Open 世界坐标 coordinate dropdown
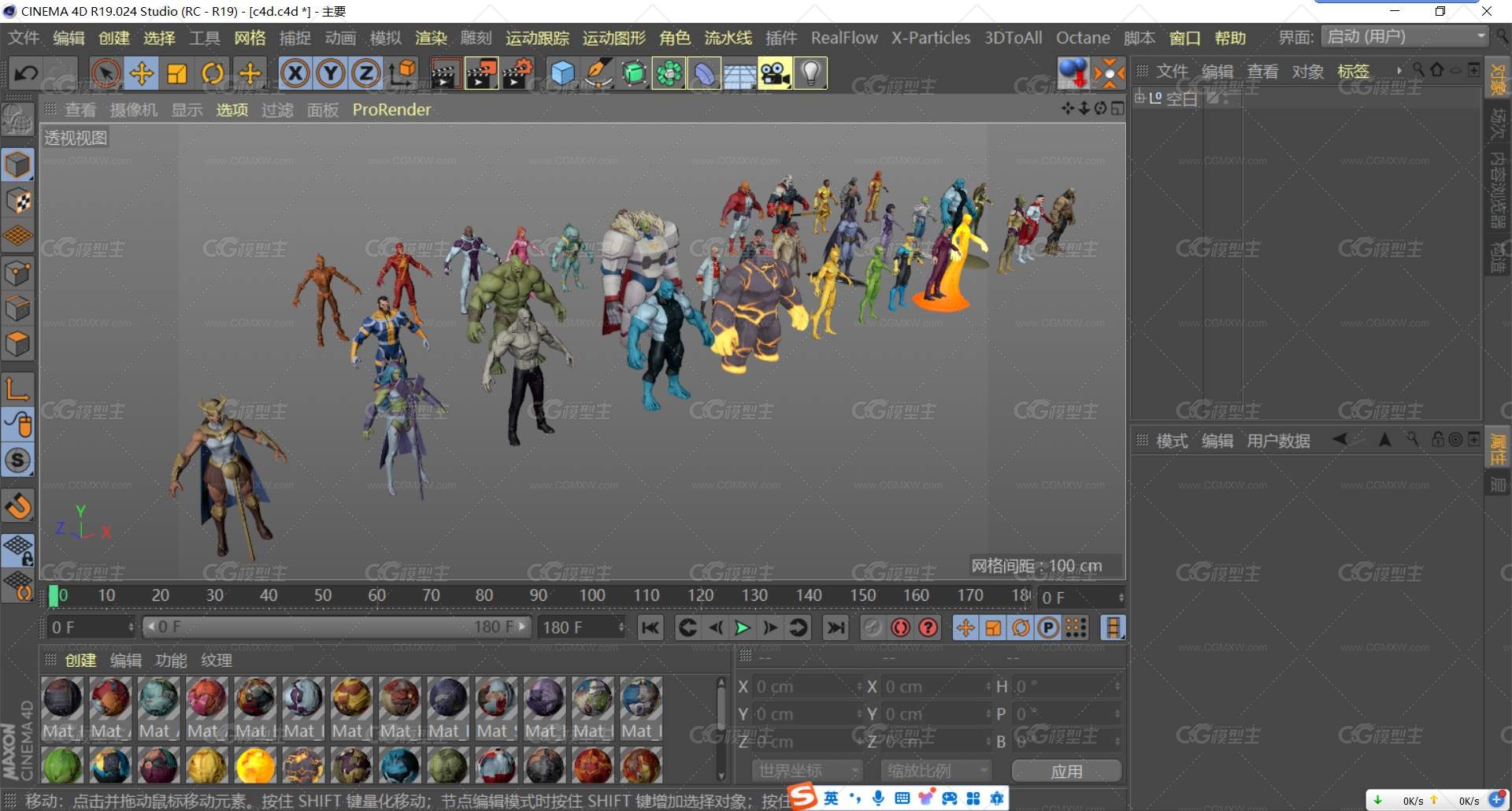Screen dimensions: 1512x811 point(807,771)
